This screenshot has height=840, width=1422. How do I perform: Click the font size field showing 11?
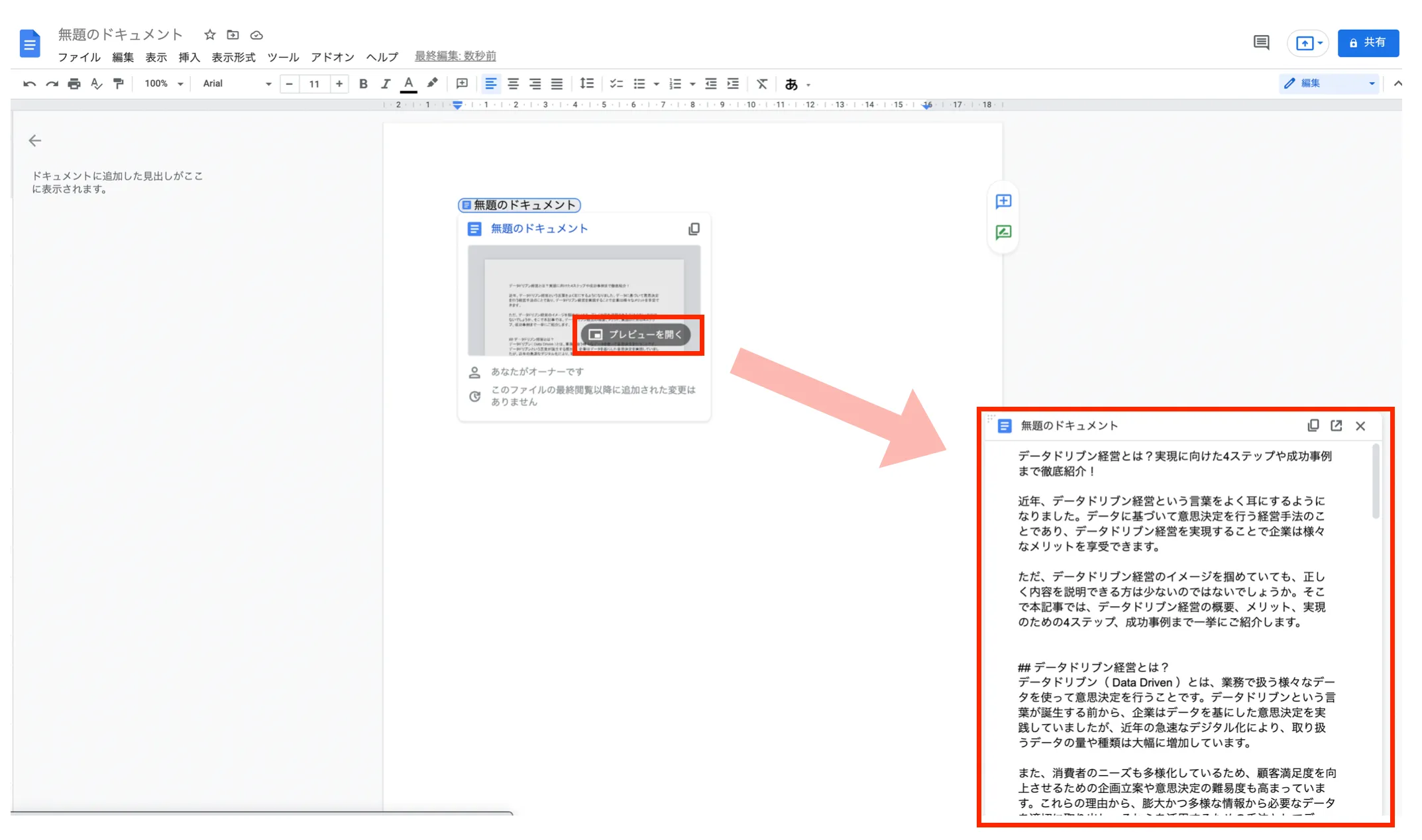click(314, 83)
